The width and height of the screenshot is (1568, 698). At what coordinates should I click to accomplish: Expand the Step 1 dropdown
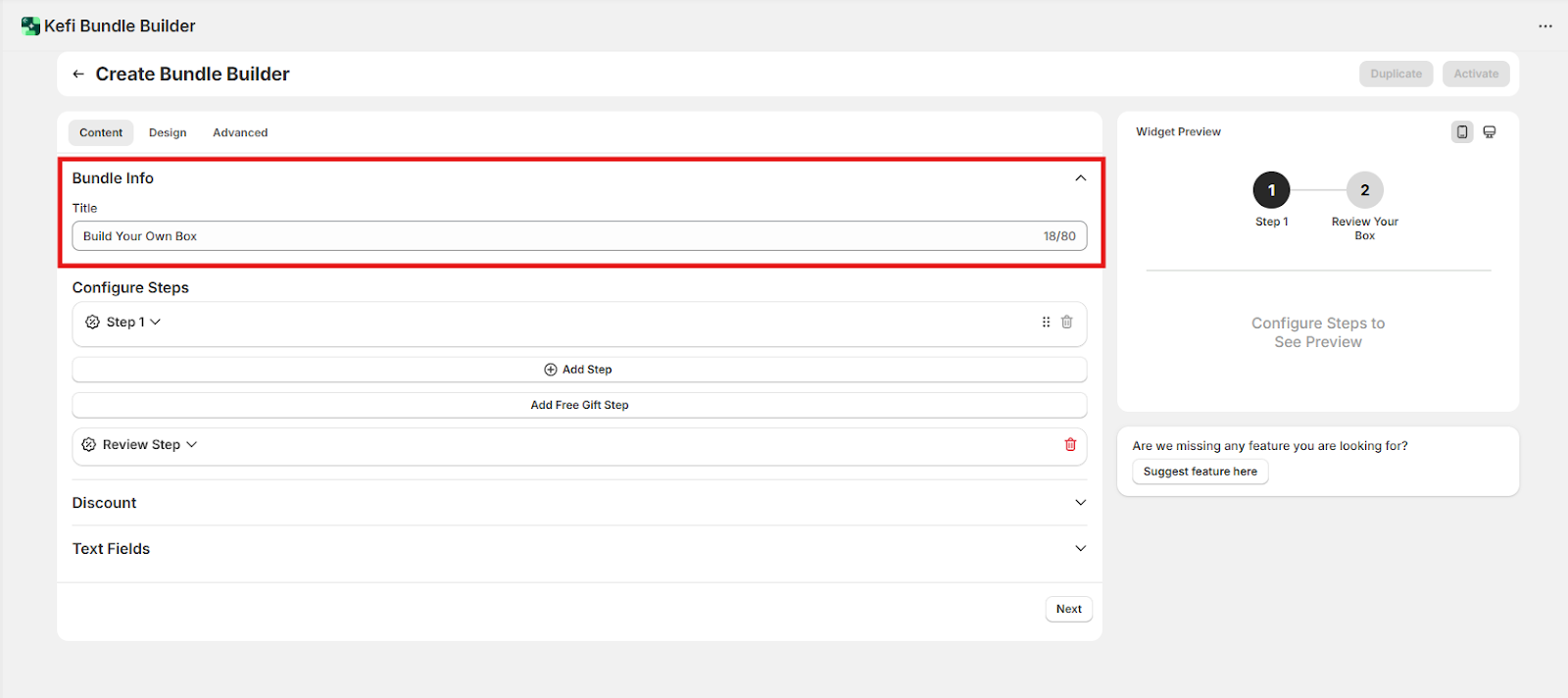[155, 323]
